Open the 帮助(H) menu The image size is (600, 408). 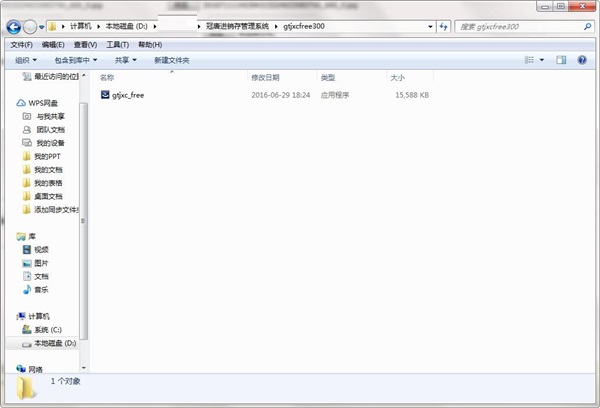pos(150,45)
